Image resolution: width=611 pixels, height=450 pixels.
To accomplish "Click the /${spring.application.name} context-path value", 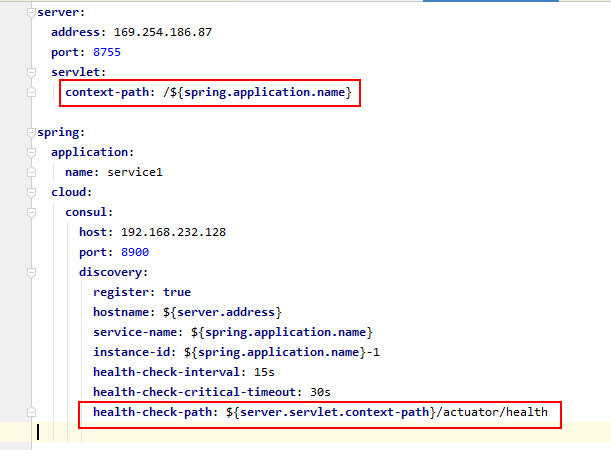I will click(x=258, y=92).
